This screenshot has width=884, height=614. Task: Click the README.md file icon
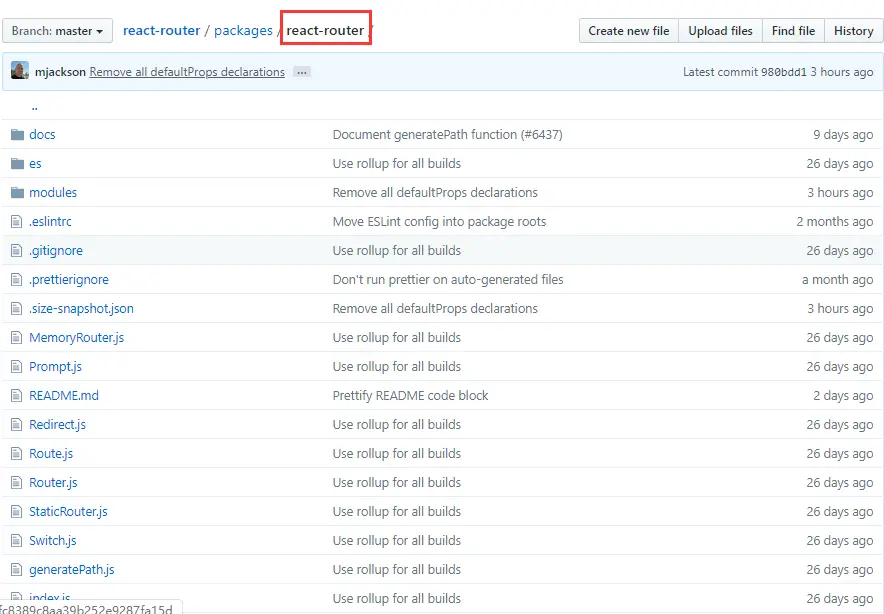click(x=17, y=396)
